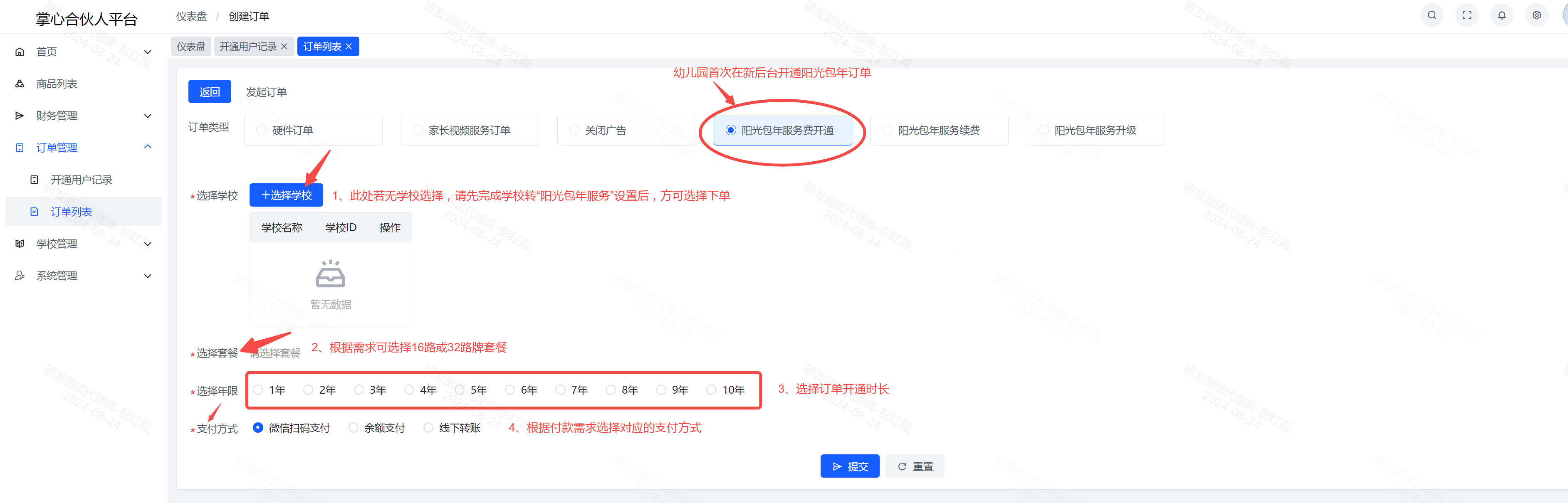Close the 订单列表 tab with X
Screen dimensions: 1568x503
click(x=349, y=47)
